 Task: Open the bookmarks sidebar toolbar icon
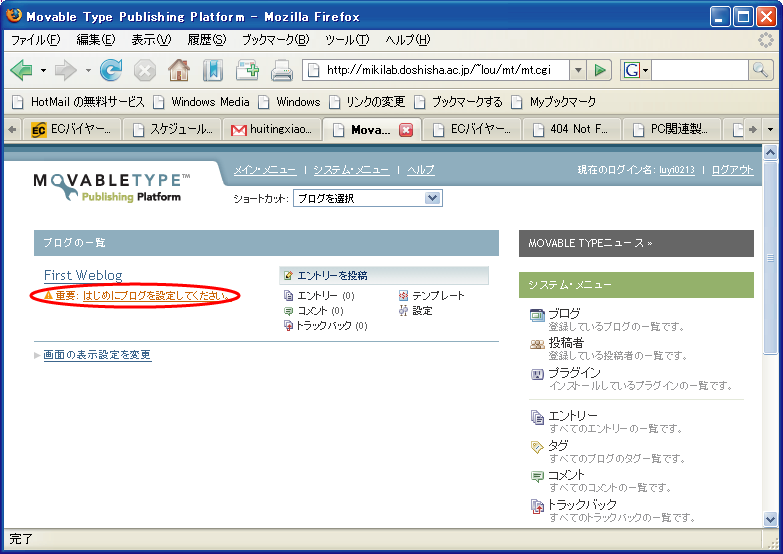click(212, 70)
